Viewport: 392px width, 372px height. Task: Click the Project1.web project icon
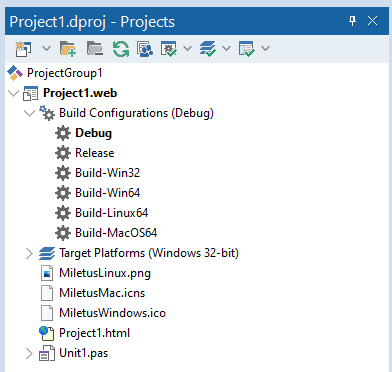pyautogui.click(x=30, y=93)
